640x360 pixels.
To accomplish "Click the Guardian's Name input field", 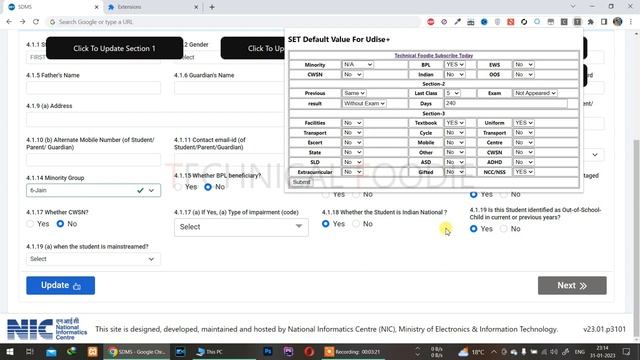I will (229, 88).
